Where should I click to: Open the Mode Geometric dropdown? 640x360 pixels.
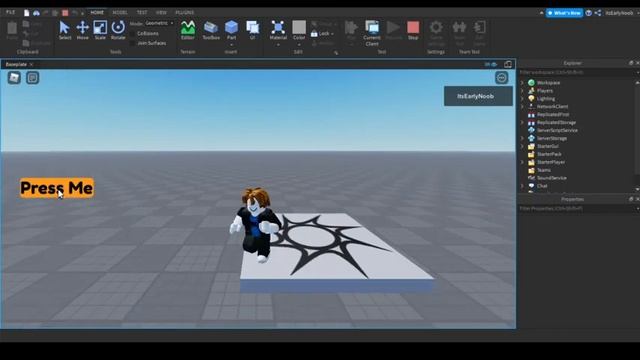(159, 23)
